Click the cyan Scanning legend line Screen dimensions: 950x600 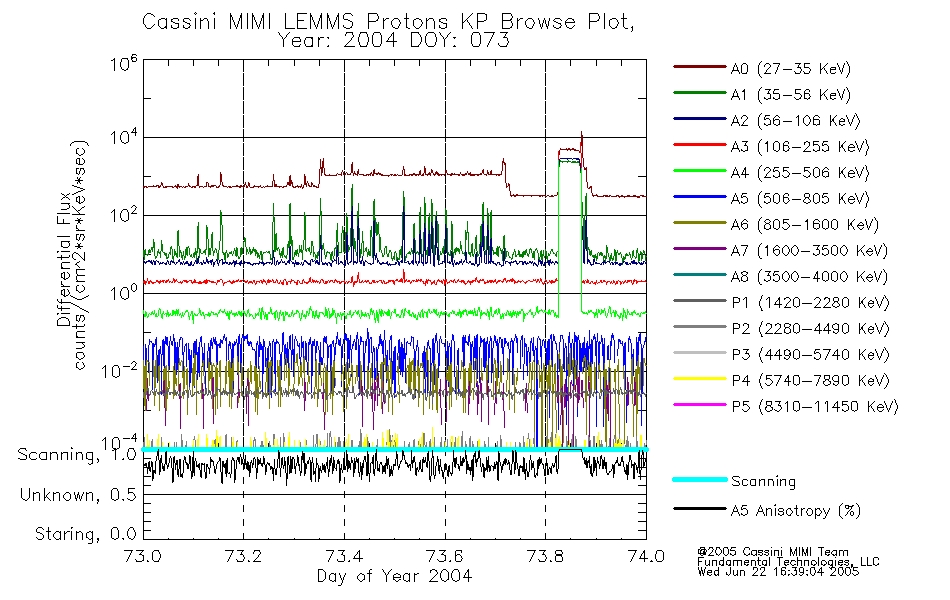[x=700, y=479]
